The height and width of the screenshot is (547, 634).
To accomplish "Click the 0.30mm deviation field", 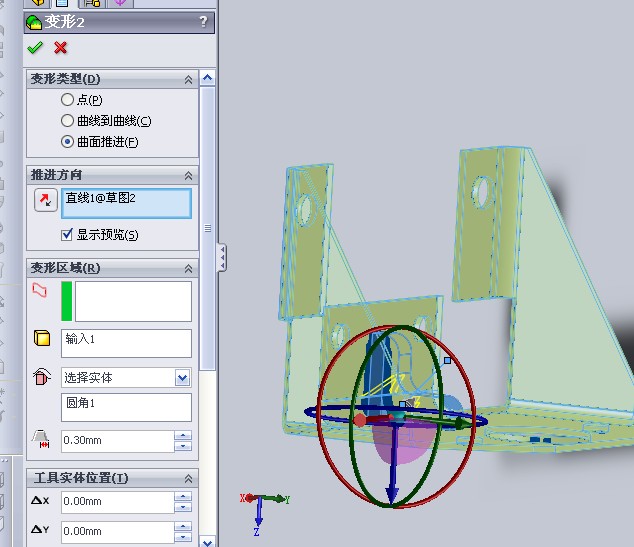I will tap(118, 441).
